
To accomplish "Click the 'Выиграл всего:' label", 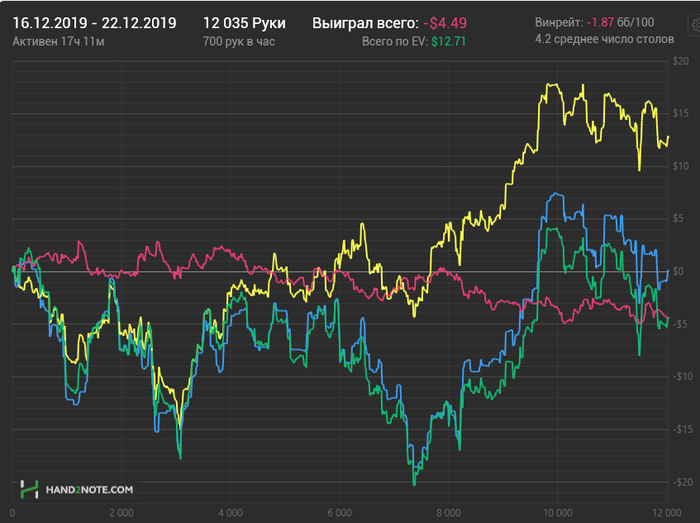I will (x=365, y=23).
